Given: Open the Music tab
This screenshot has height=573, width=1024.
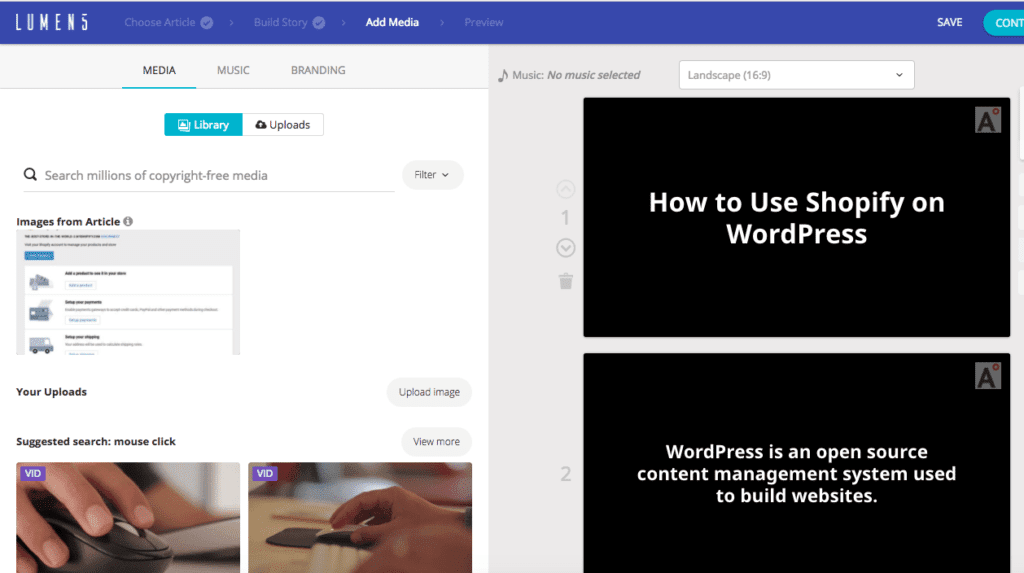Looking at the screenshot, I should pos(233,71).
